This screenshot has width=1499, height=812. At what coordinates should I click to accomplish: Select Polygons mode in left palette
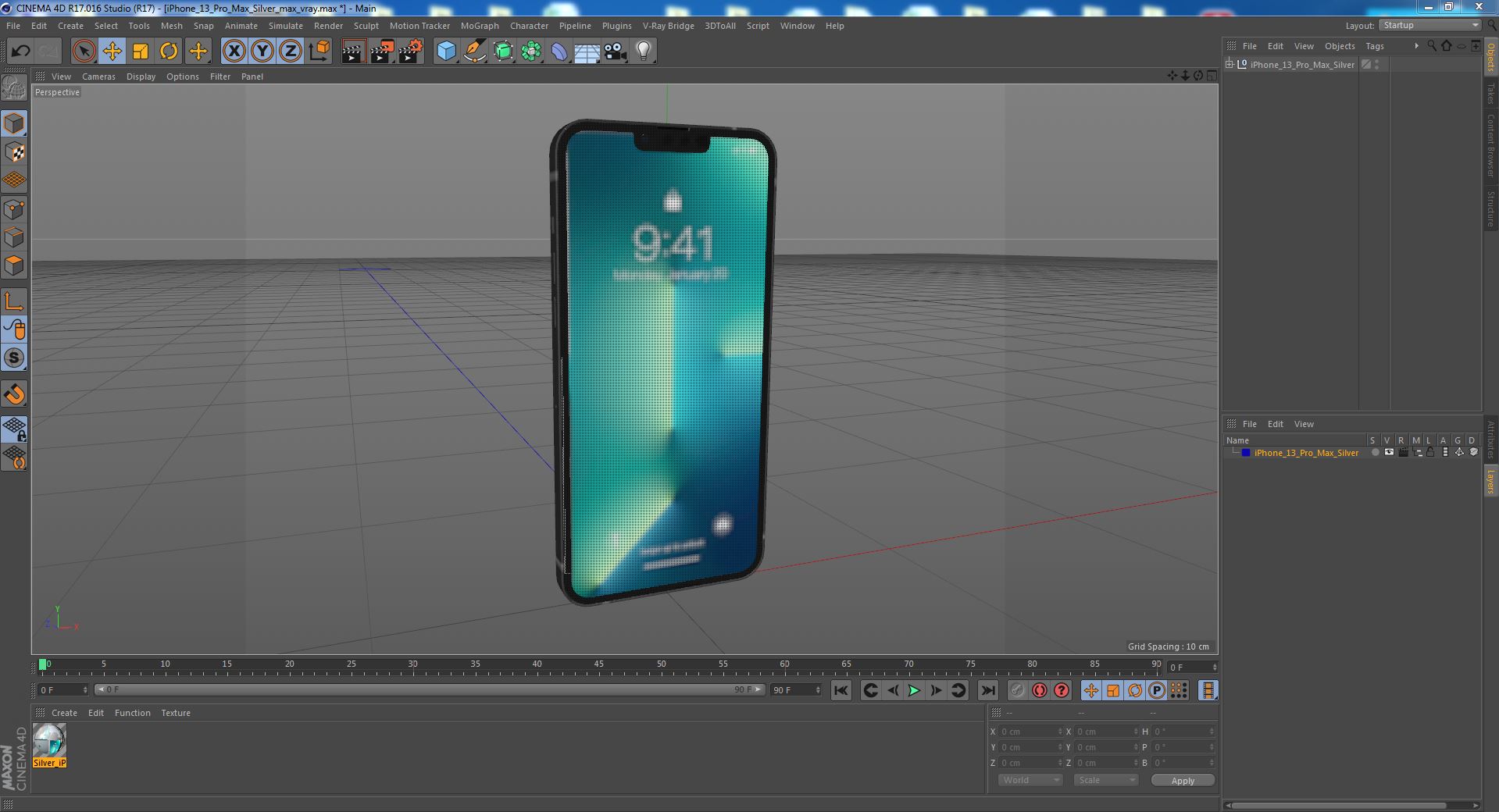pyautogui.click(x=15, y=265)
